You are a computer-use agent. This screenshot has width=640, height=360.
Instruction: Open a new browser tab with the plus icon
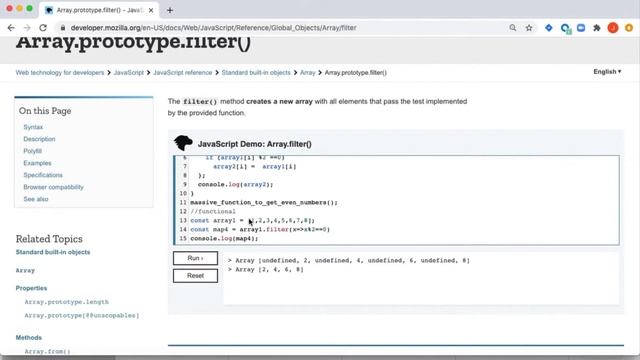click(x=170, y=10)
